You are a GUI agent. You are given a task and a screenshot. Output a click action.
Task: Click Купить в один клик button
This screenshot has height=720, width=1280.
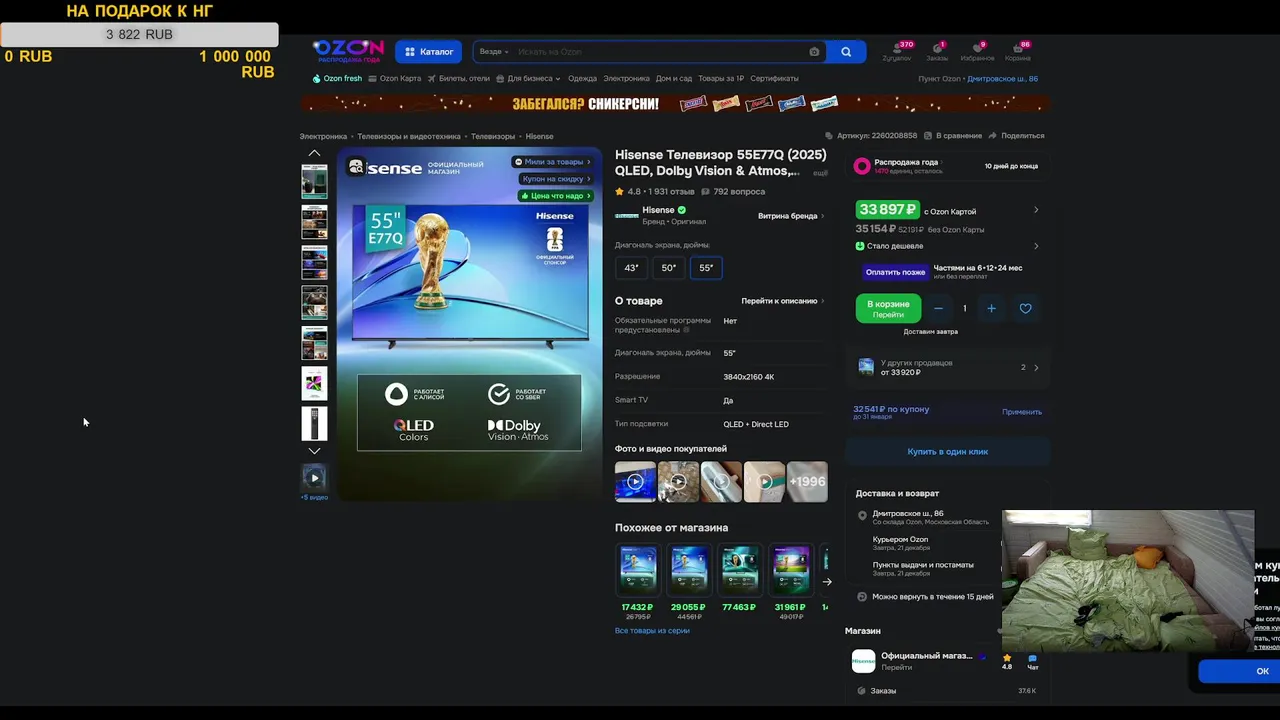pos(947,452)
